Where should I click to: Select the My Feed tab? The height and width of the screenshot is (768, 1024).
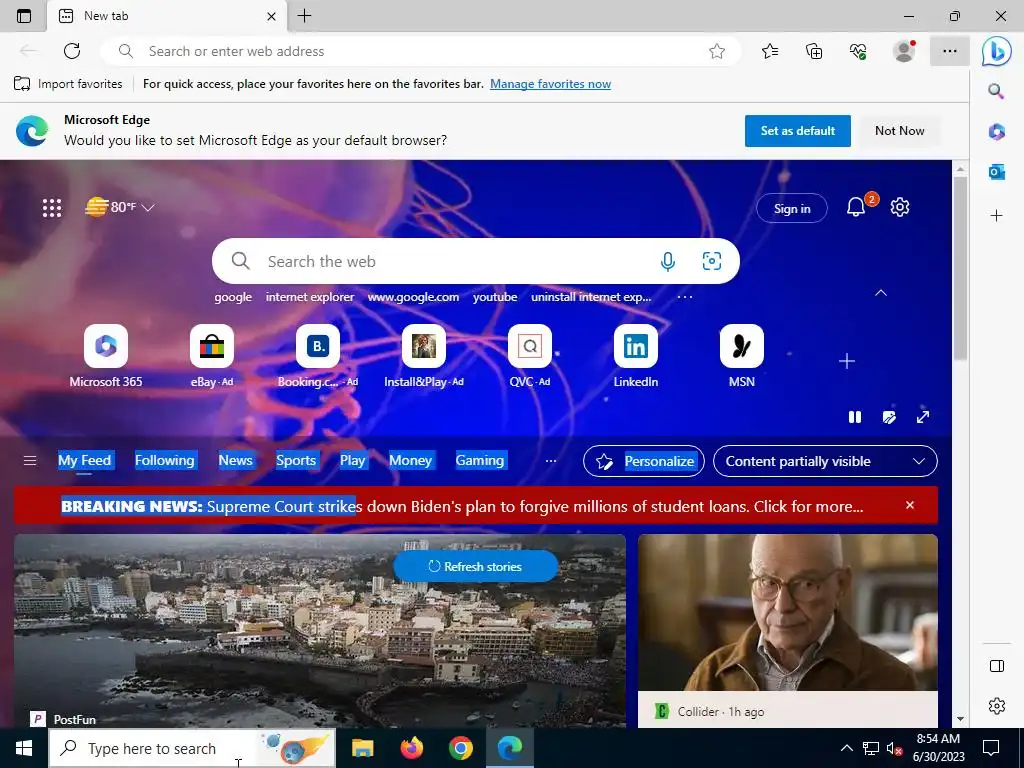point(84,460)
